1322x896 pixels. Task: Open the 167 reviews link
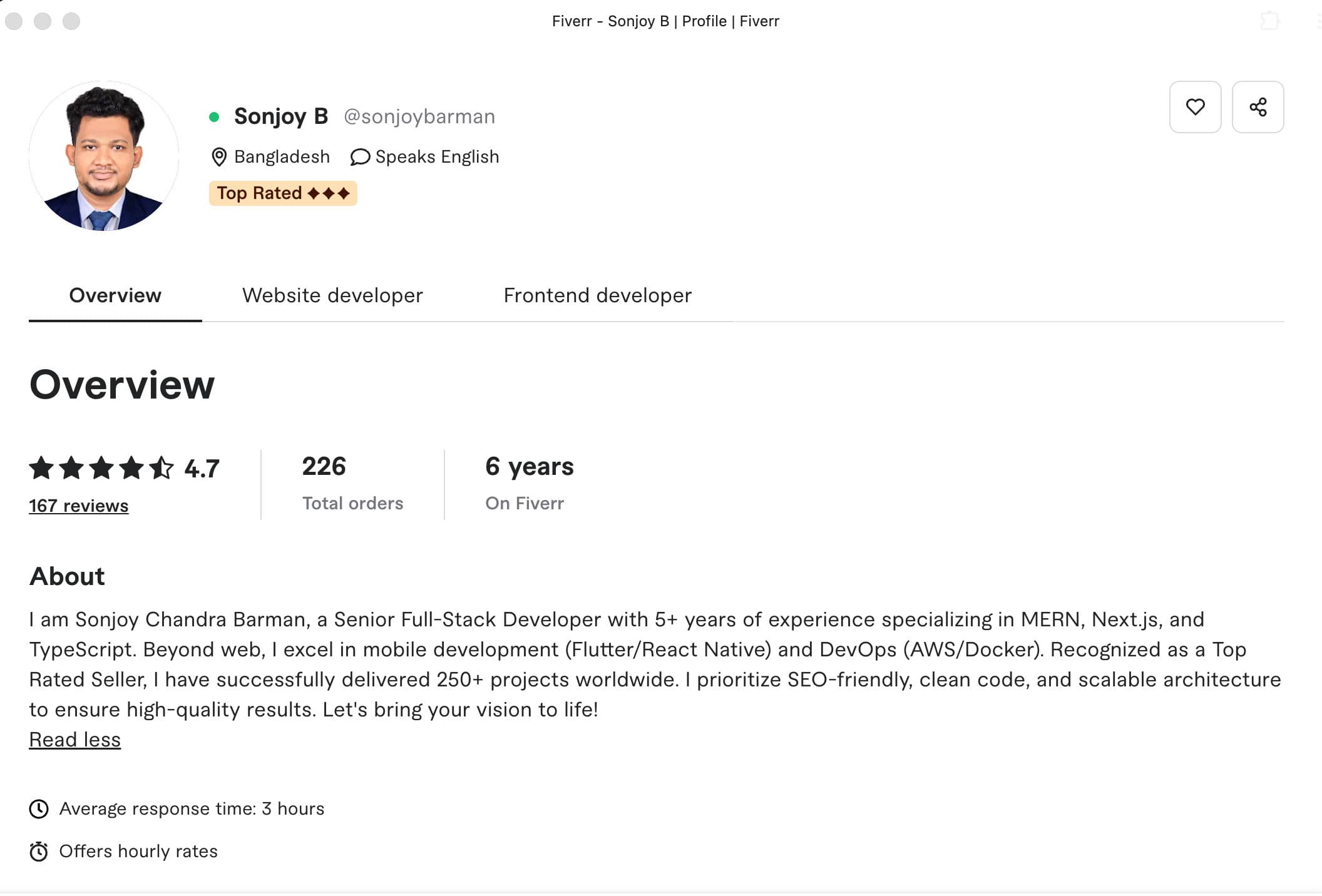(x=78, y=506)
